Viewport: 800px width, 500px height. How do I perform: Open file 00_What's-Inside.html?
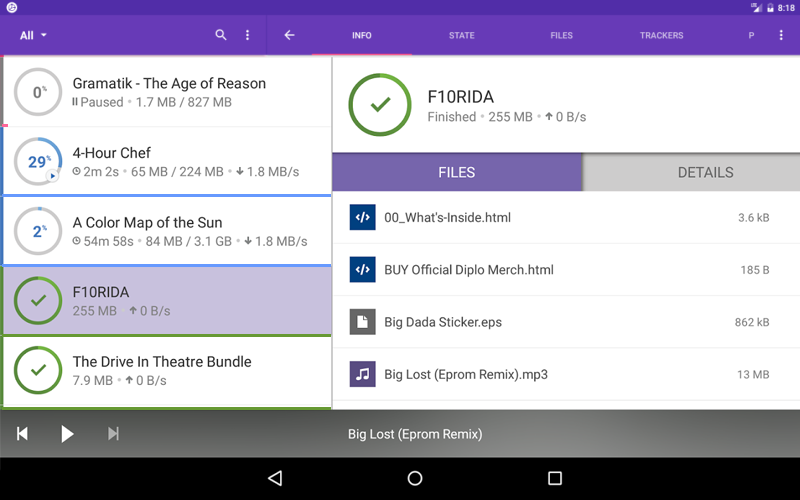coord(566,217)
